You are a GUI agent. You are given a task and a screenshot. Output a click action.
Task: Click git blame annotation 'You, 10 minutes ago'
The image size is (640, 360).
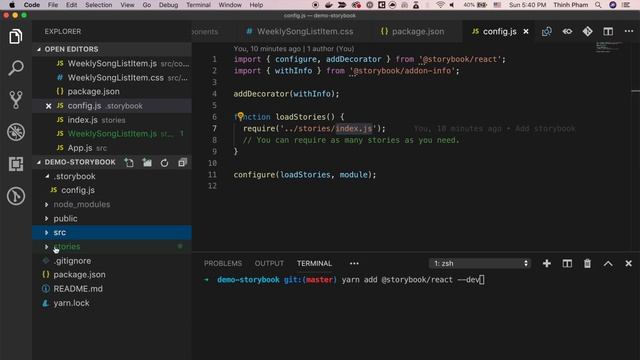[x=267, y=49]
